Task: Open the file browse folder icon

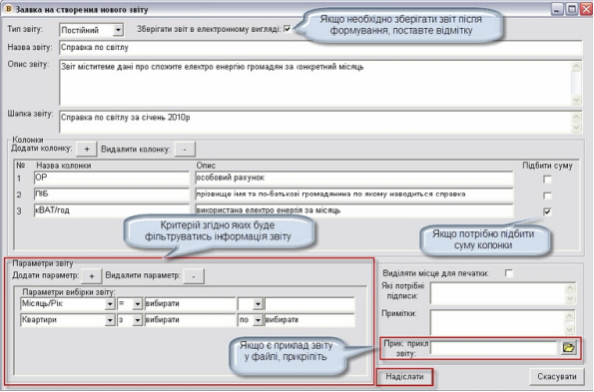Action: coord(568,347)
